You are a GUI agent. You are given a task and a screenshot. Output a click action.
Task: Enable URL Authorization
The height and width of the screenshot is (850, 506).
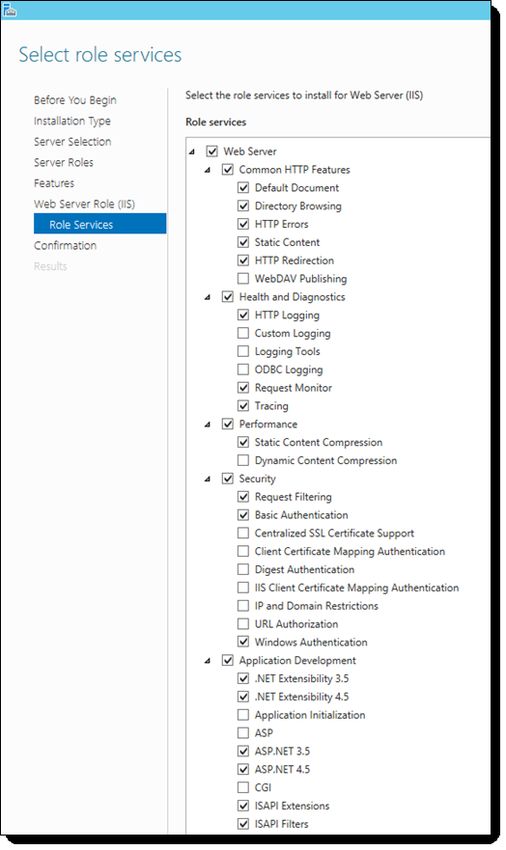[x=244, y=624]
